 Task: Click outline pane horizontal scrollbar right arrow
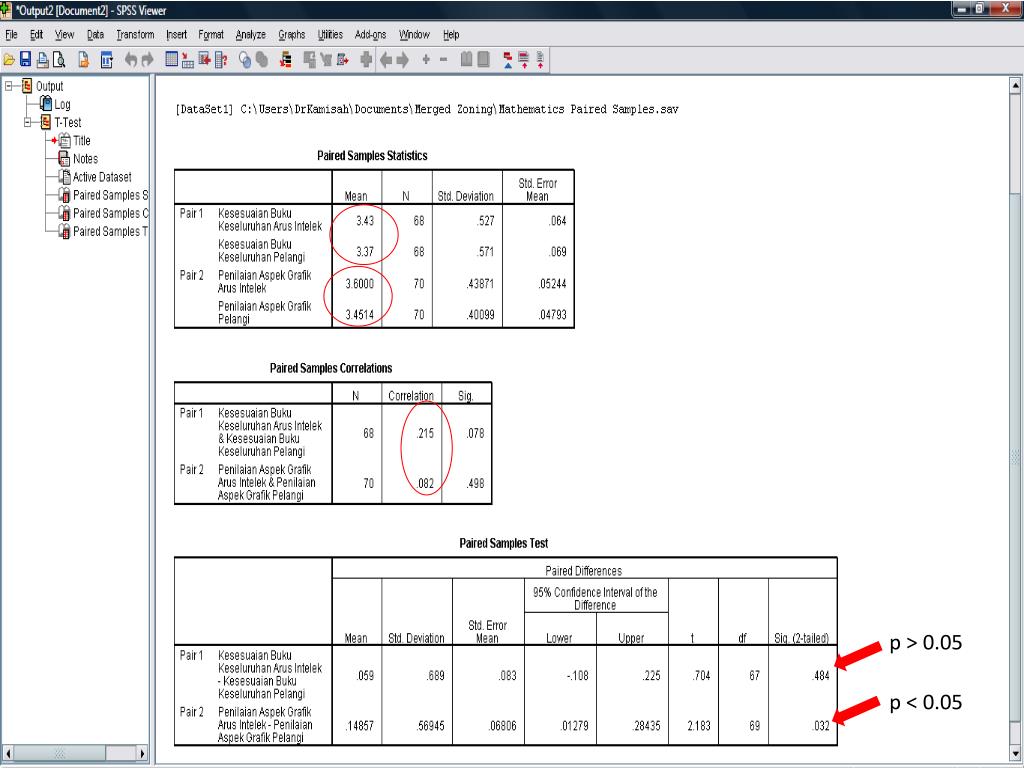pyautogui.click(x=141, y=753)
